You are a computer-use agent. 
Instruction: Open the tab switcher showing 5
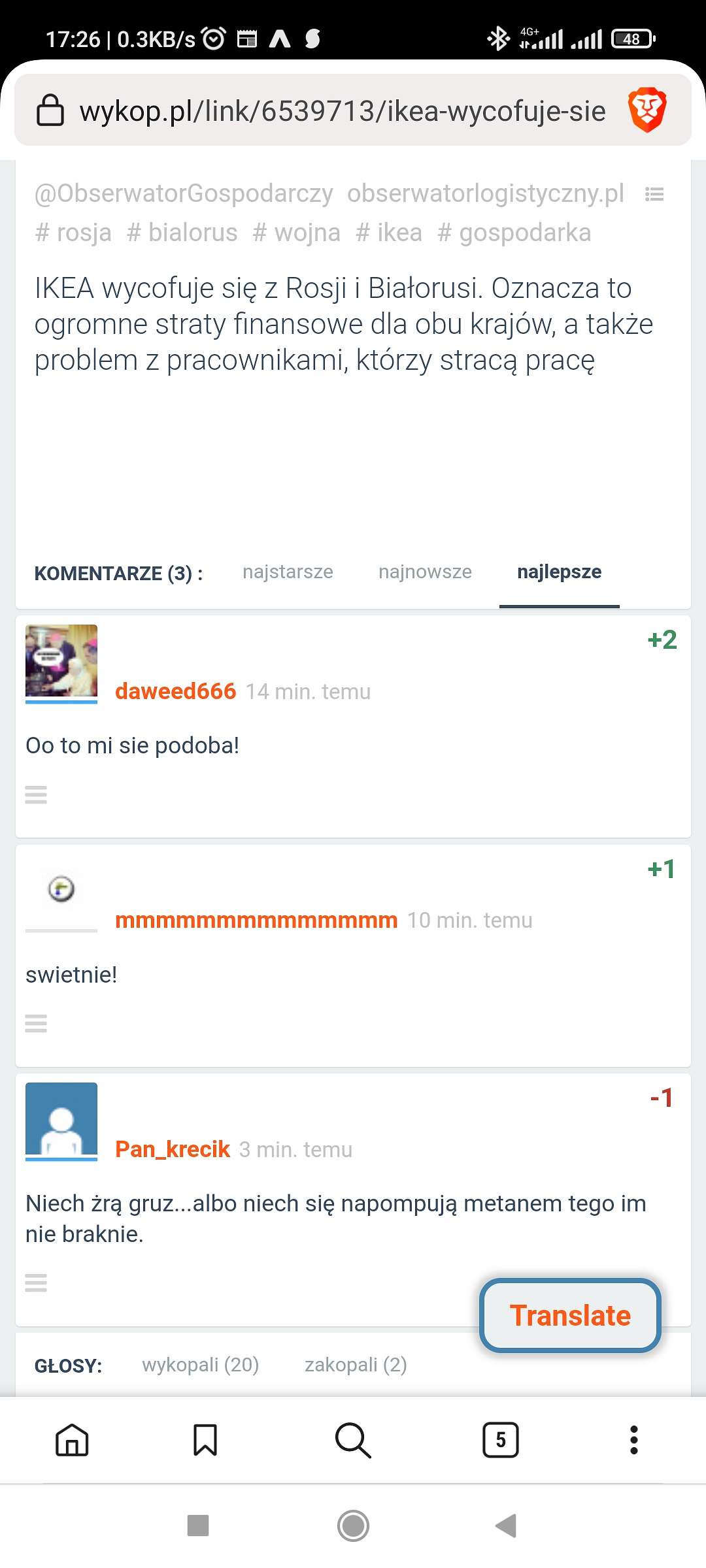501,1439
